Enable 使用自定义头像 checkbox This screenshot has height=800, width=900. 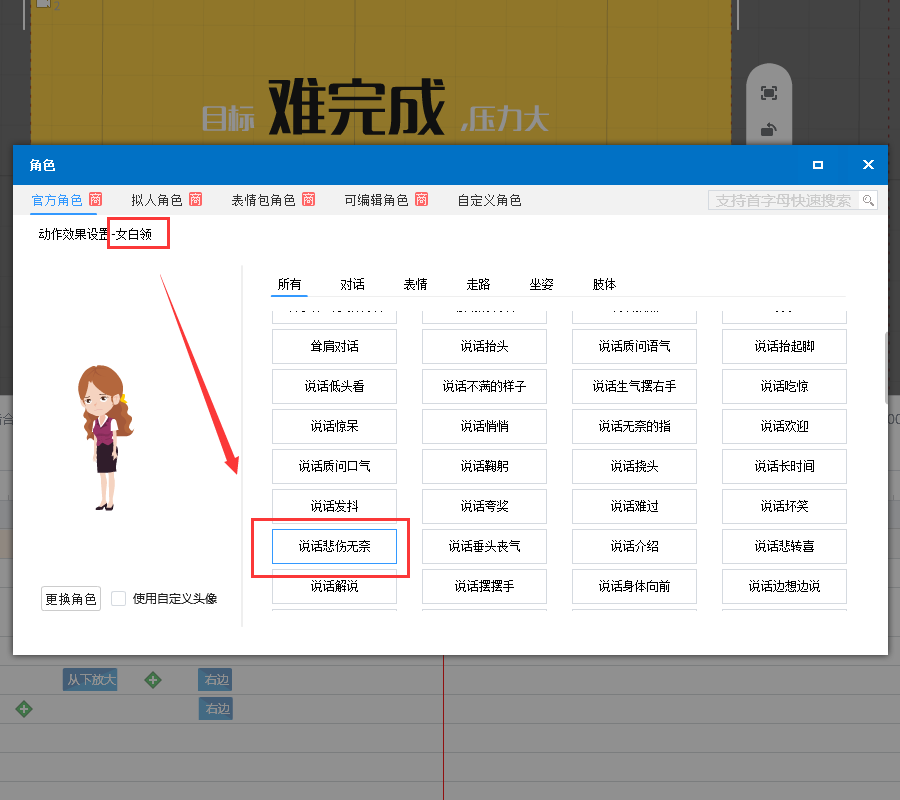click(118, 599)
